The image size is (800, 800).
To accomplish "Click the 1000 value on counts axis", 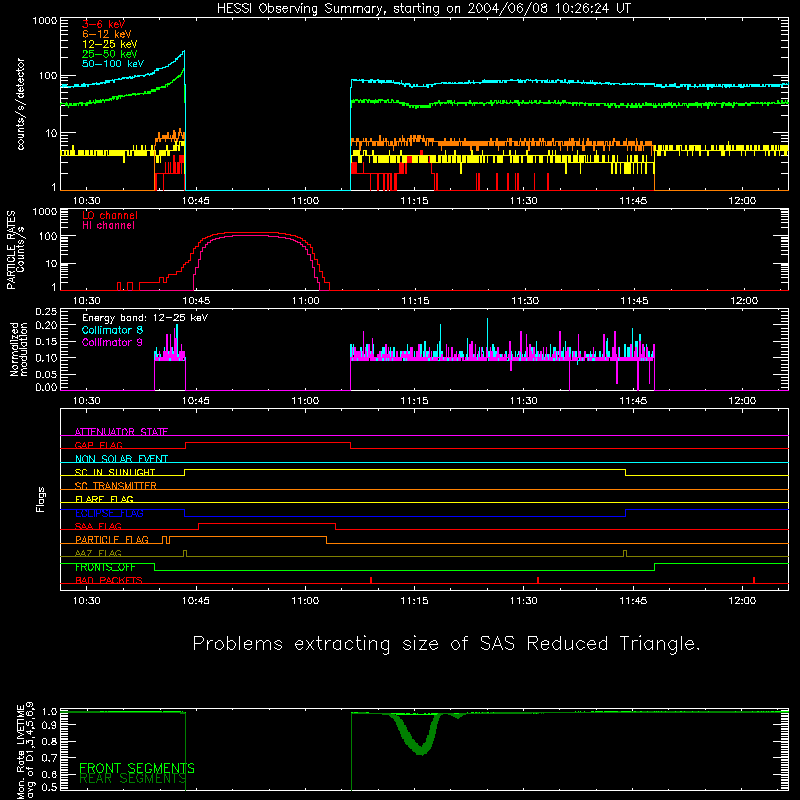I will [x=45, y=21].
